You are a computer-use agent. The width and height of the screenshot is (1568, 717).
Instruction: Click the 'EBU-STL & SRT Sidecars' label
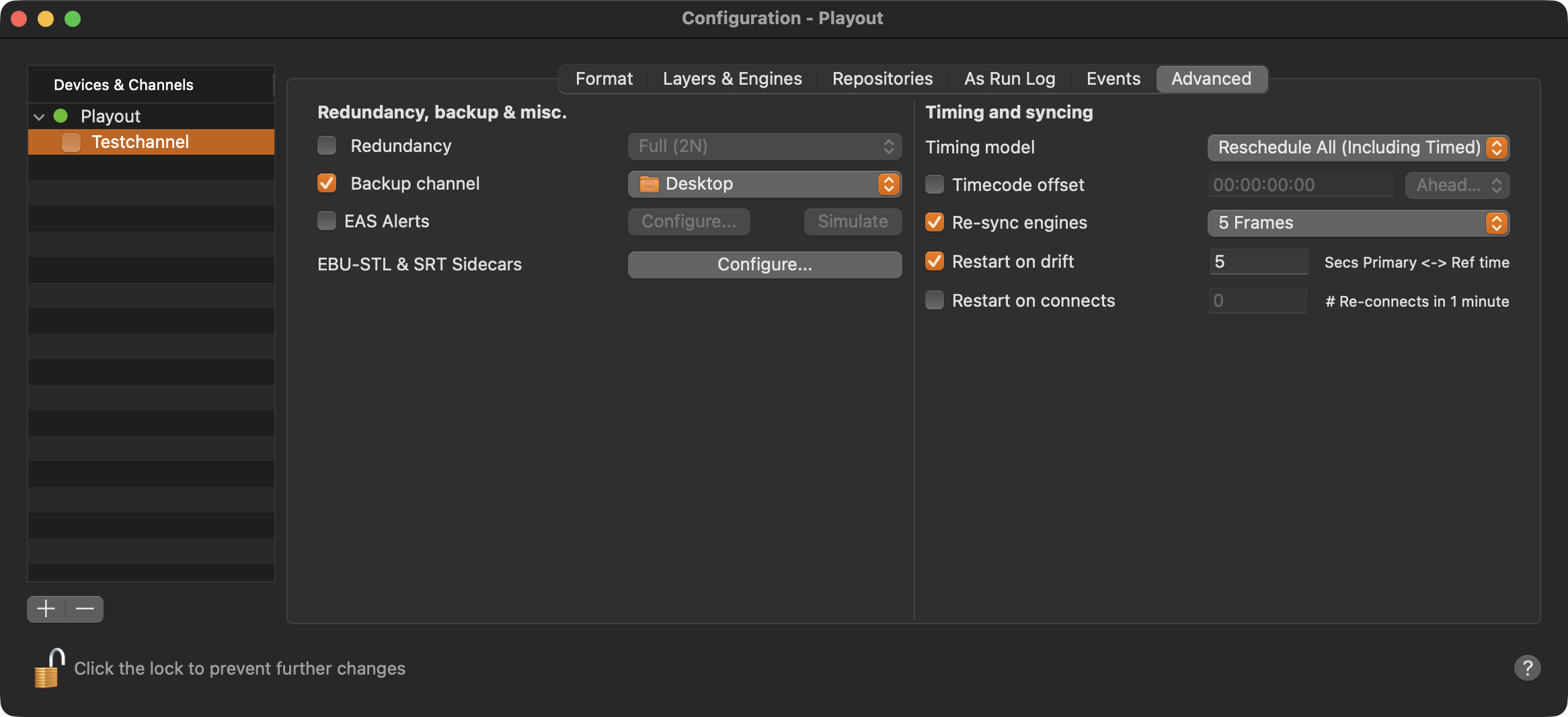click(x=419, y=264)
